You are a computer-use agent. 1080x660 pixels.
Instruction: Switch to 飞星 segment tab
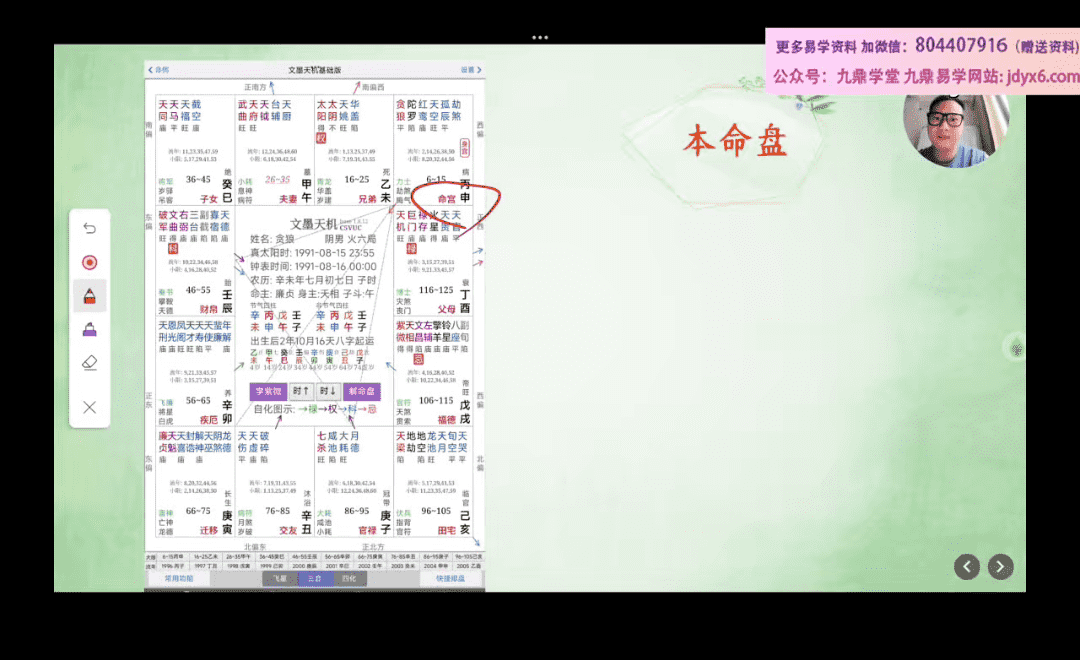(x=281, y=578)
